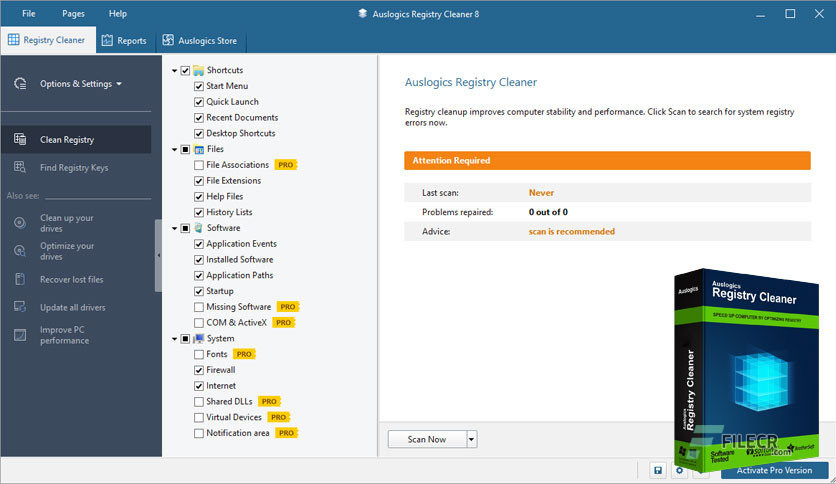Switch to the Reports tab
The height and width of the screenshot is (484, 836).
124,41
